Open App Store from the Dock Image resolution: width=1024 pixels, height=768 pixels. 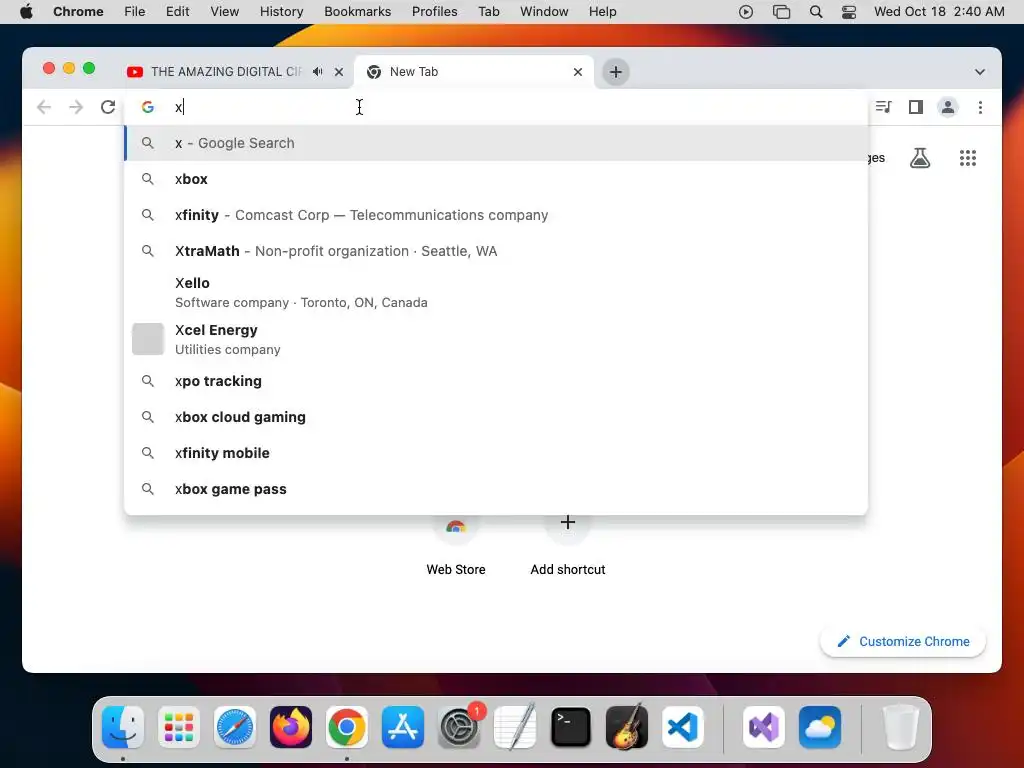[403, 727]
